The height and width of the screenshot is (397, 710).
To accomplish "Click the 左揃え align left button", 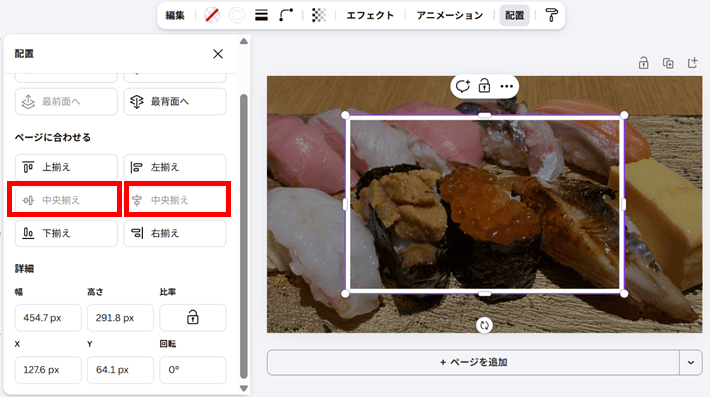I will pyautogui.click(x=175, y=167).
